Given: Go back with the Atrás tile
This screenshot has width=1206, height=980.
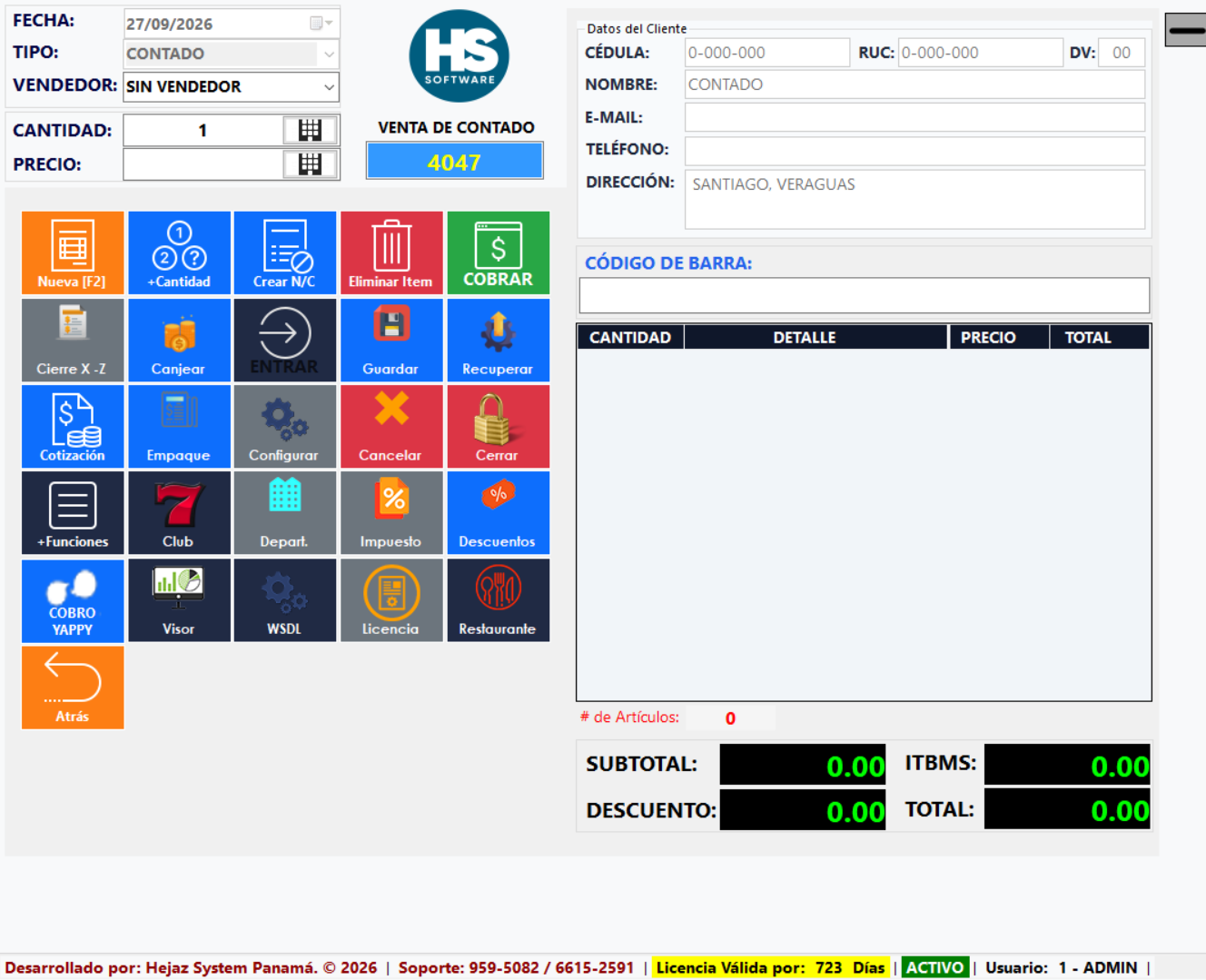Looking at the screenshot, I should tap(73, 688).
